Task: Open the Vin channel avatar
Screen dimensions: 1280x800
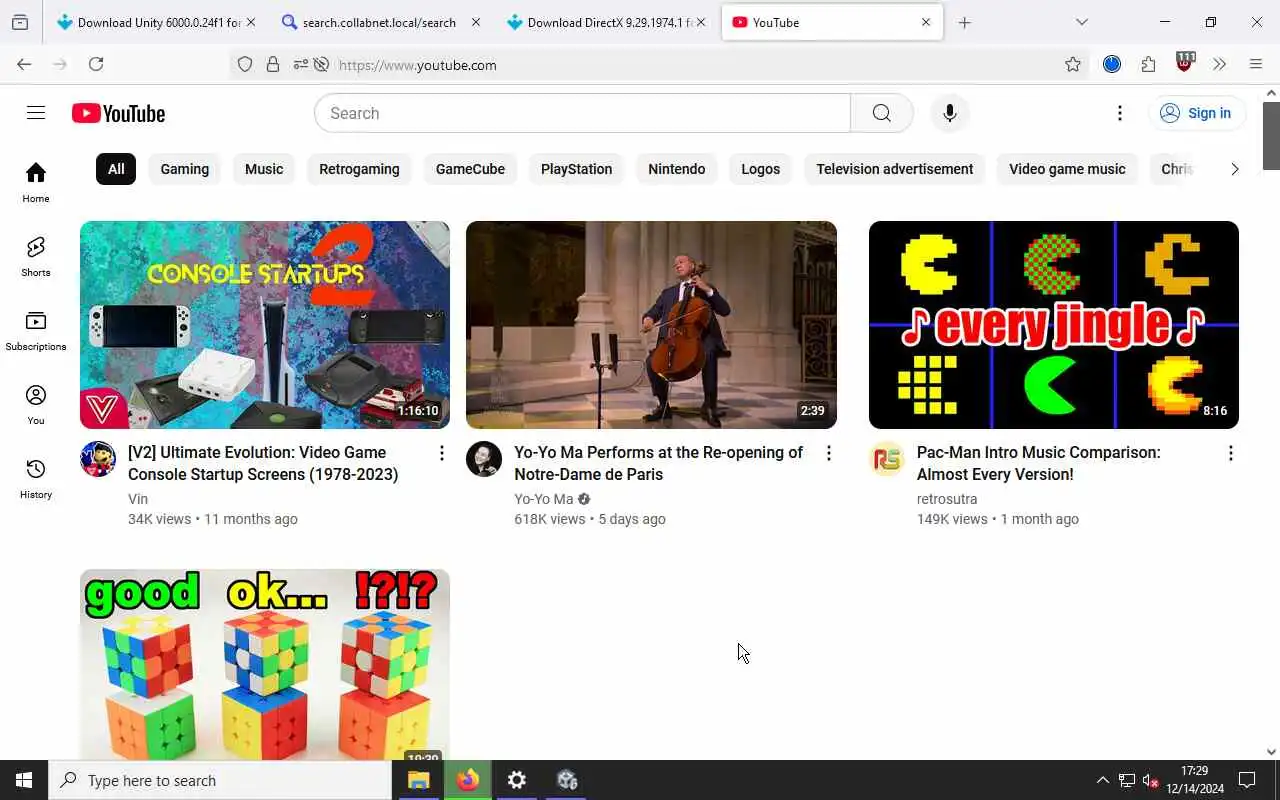Action: click(x=98, y=459)
